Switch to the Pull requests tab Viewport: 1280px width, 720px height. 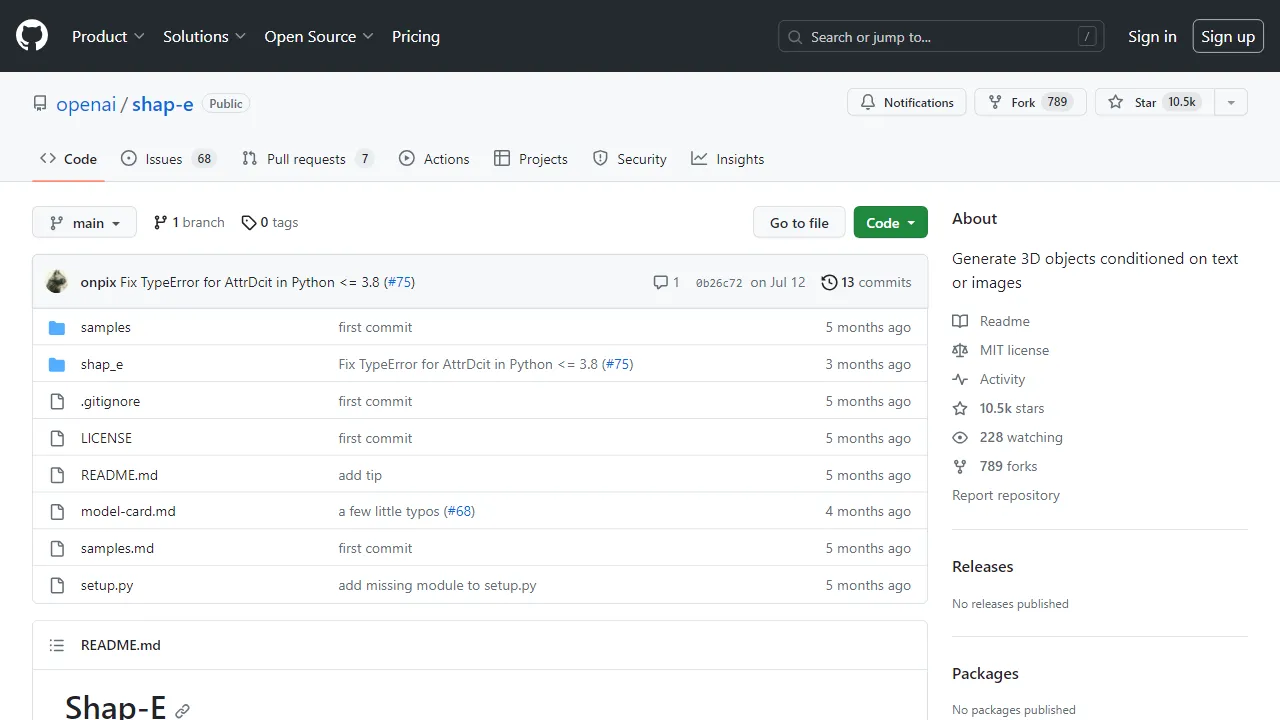pos(307,159)
